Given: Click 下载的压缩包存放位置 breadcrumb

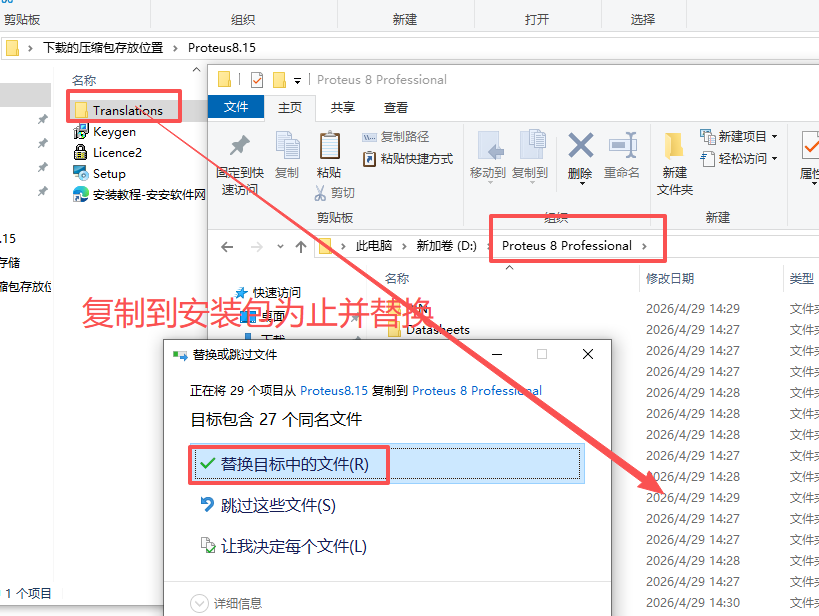Looking at the screenshot, I should [x=103, y=48].
